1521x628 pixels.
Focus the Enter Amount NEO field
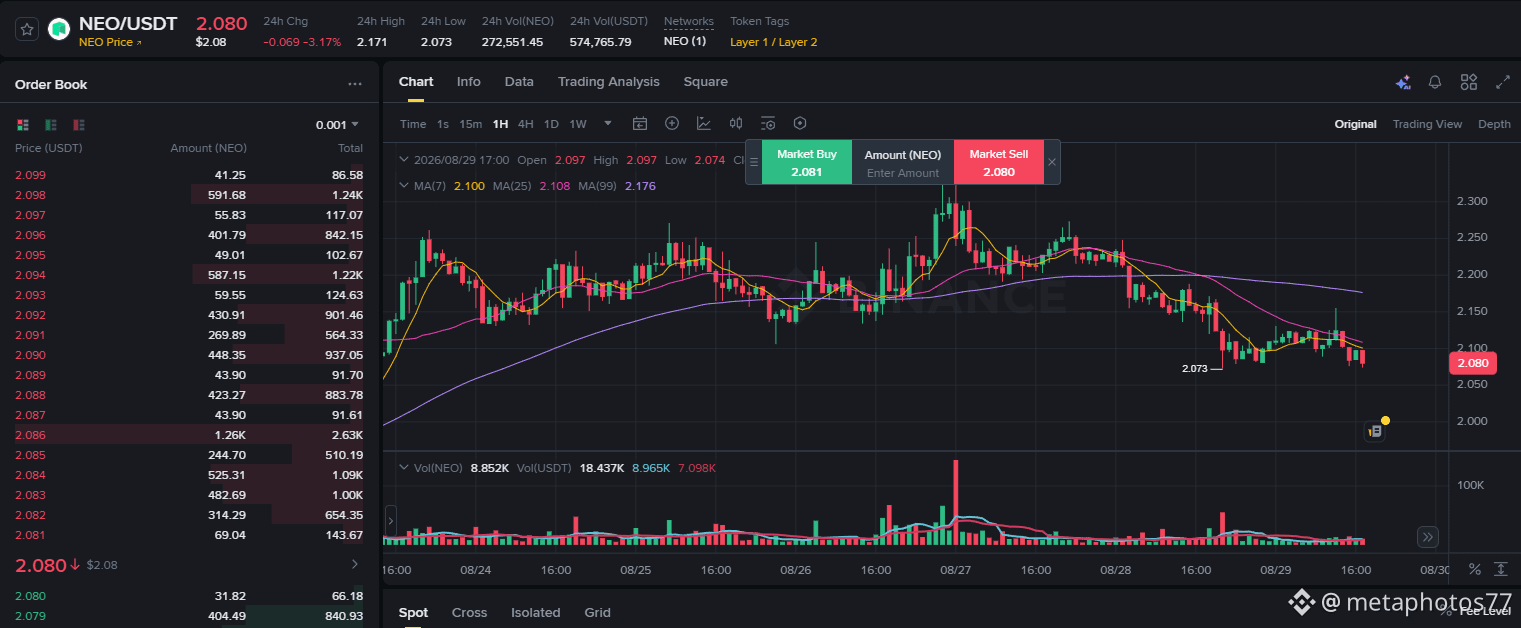[x=903, y=173]
